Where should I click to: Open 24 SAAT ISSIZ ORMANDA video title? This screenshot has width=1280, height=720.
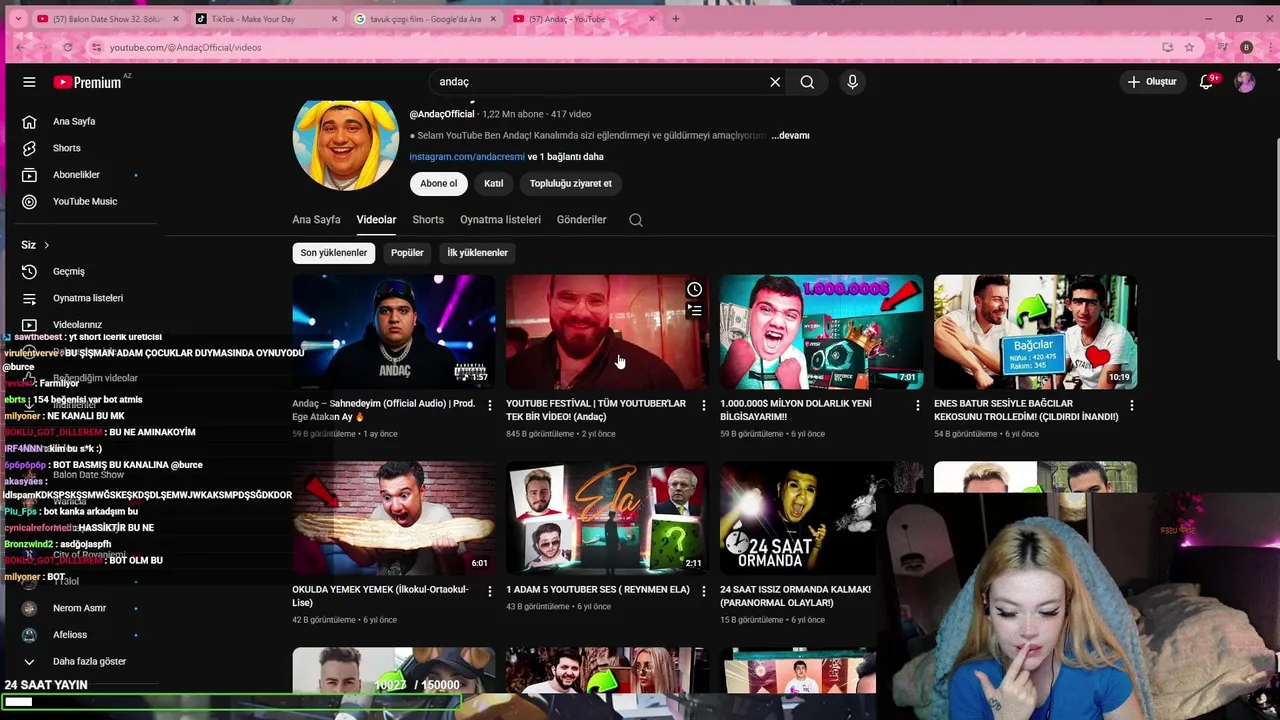coord(795,596)
